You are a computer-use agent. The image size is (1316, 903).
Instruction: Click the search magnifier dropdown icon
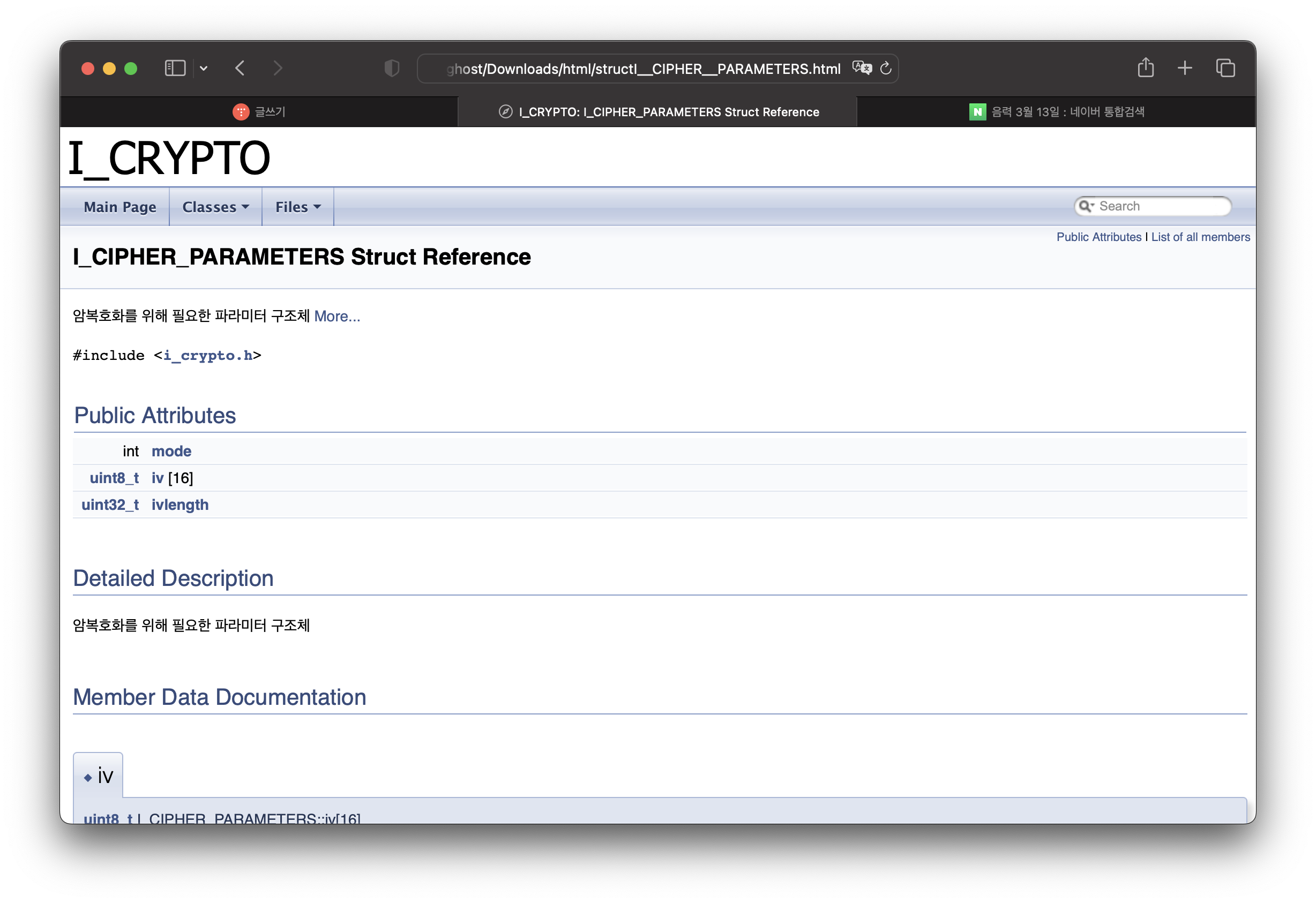1086,206
